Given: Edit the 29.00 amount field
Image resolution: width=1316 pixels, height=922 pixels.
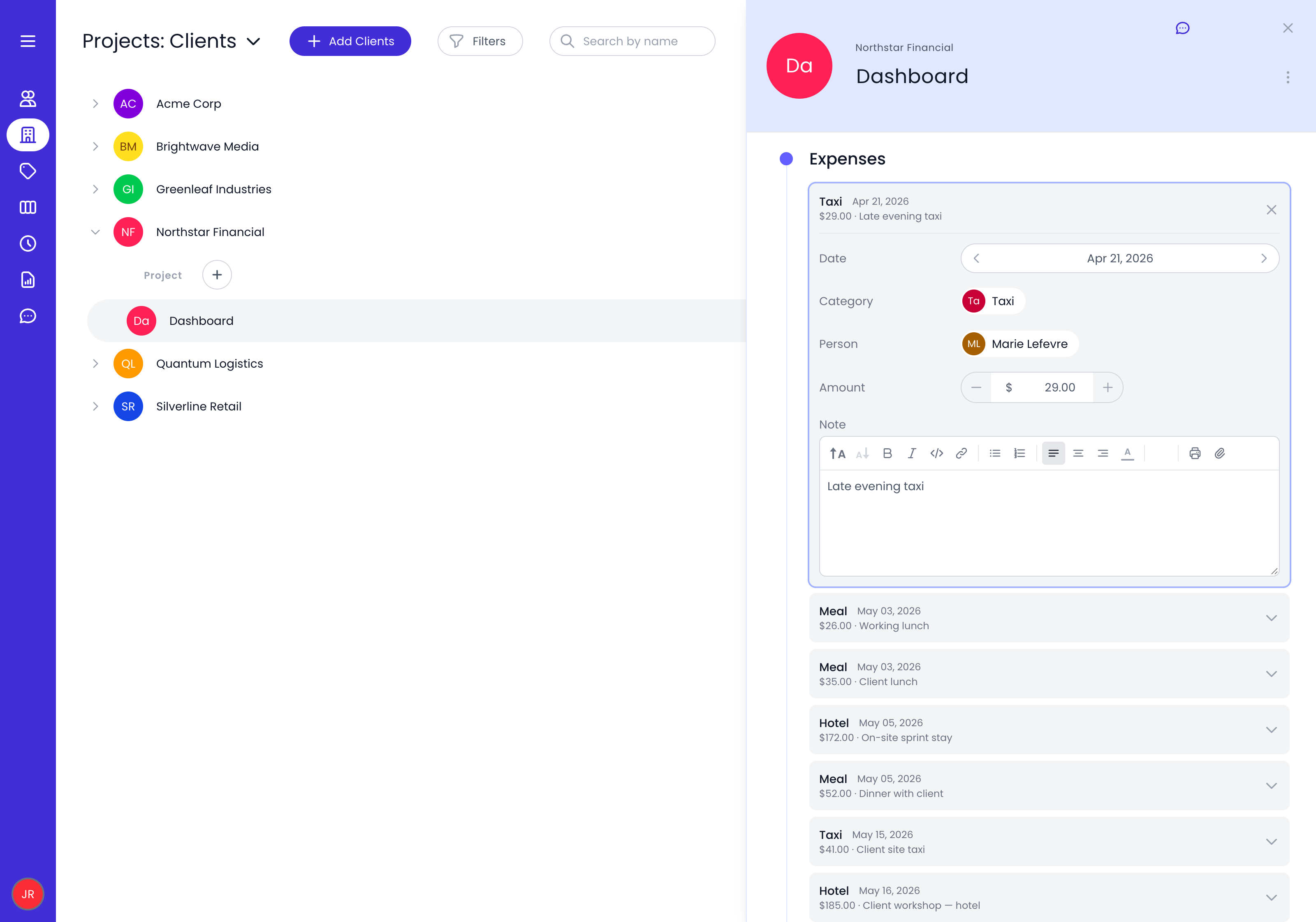Looking at the screenshot, I should (x=1059, y=387).
